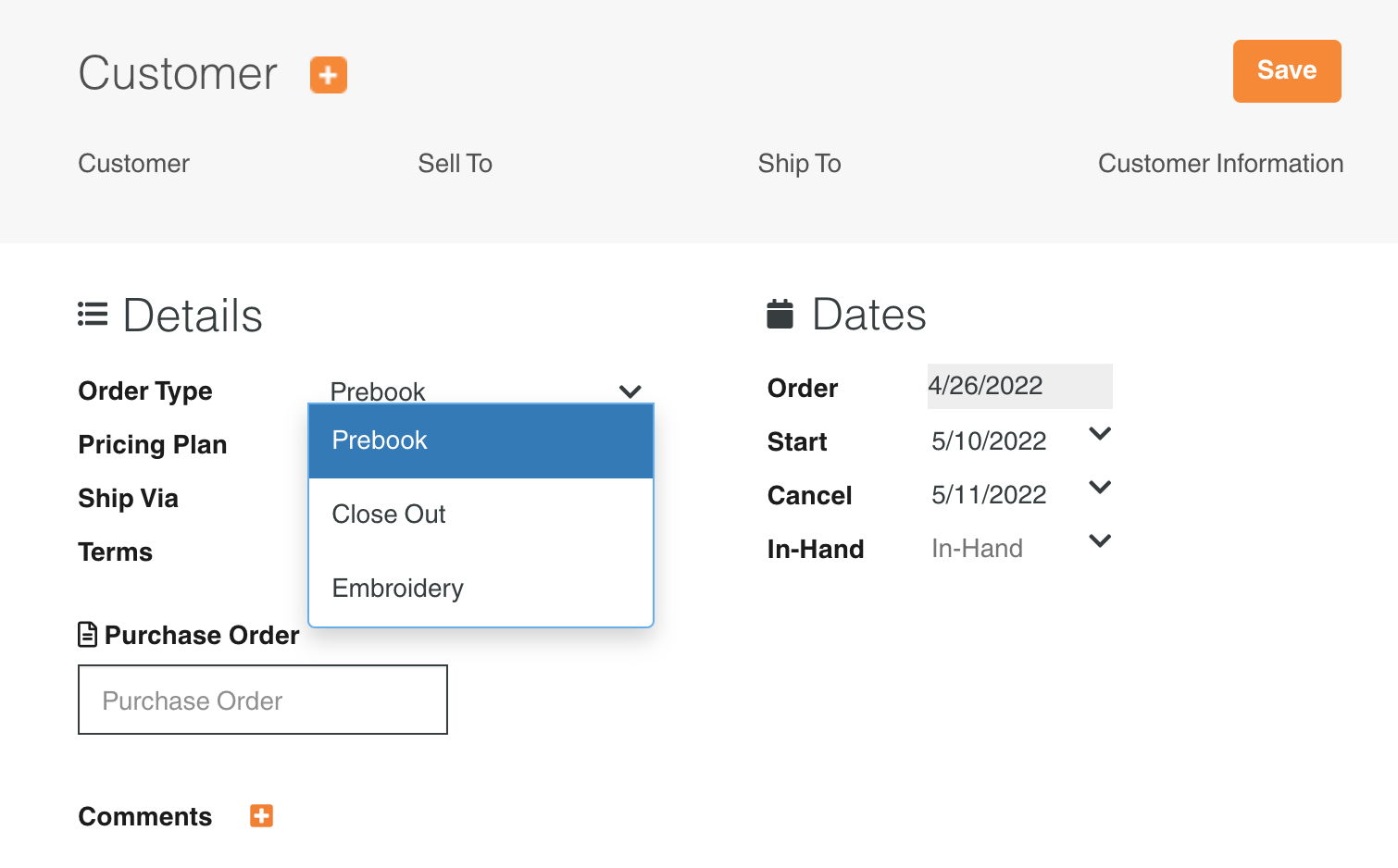The width and height of the screenshot is (1398, 868).
Task: Click the calendar icon next to Dates
Action: (x=780, y=314)
